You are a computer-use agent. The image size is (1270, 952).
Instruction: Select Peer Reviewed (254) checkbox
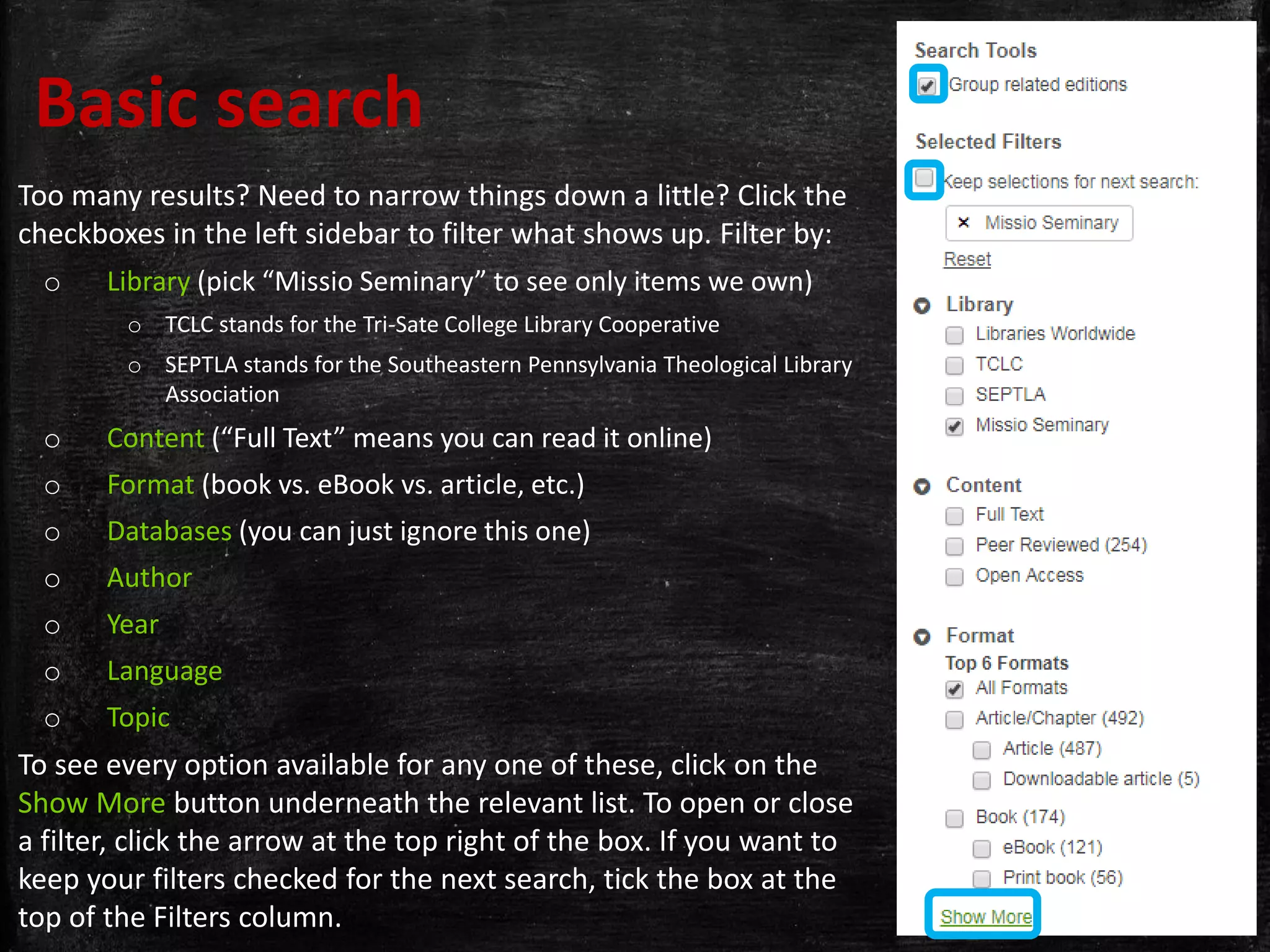954,546
